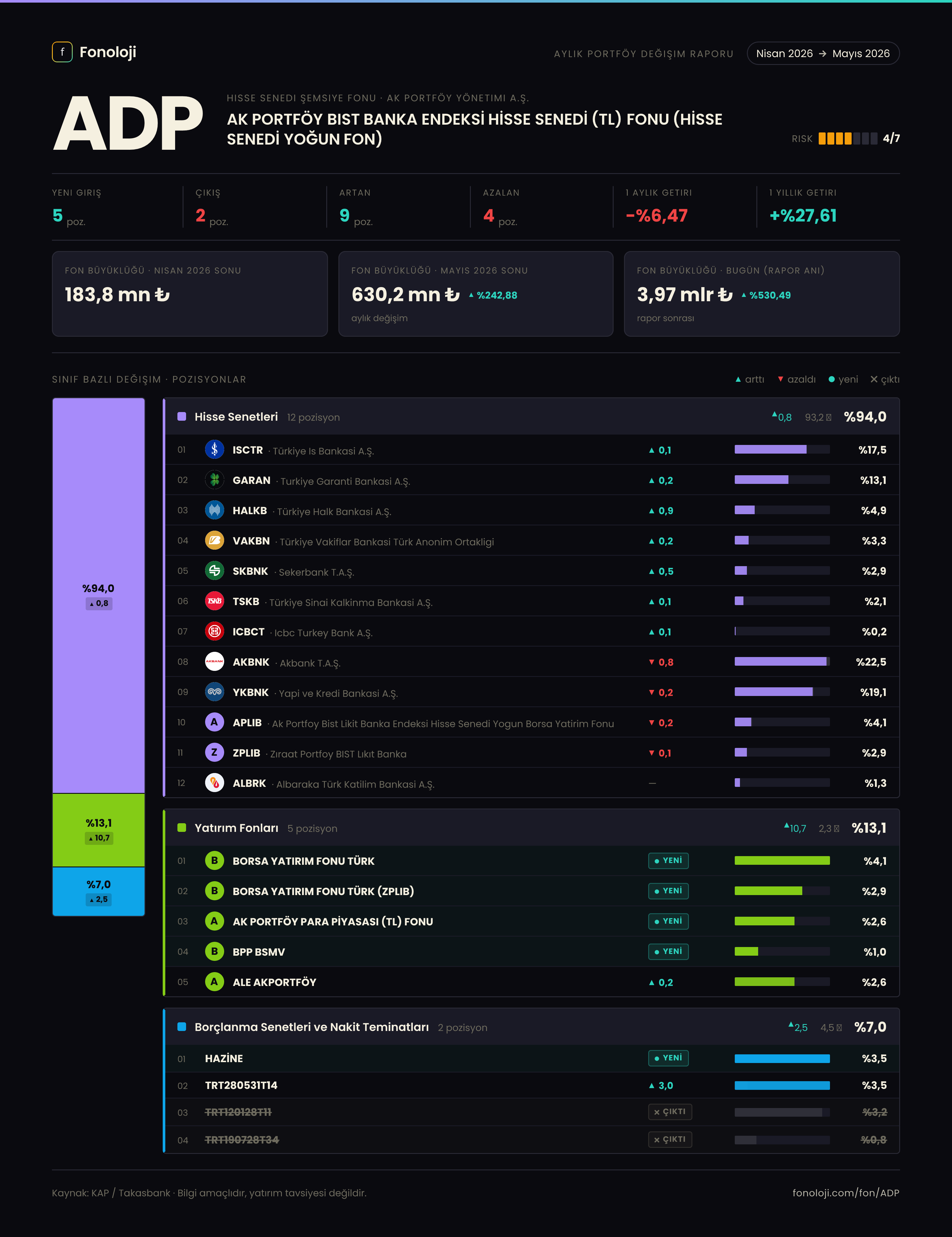The width and height of the screenshot is (952, 1237).
Task: Click the YENİ badge on AK PORTFÖY PARA PİYASASI
Action: point(668,922)
